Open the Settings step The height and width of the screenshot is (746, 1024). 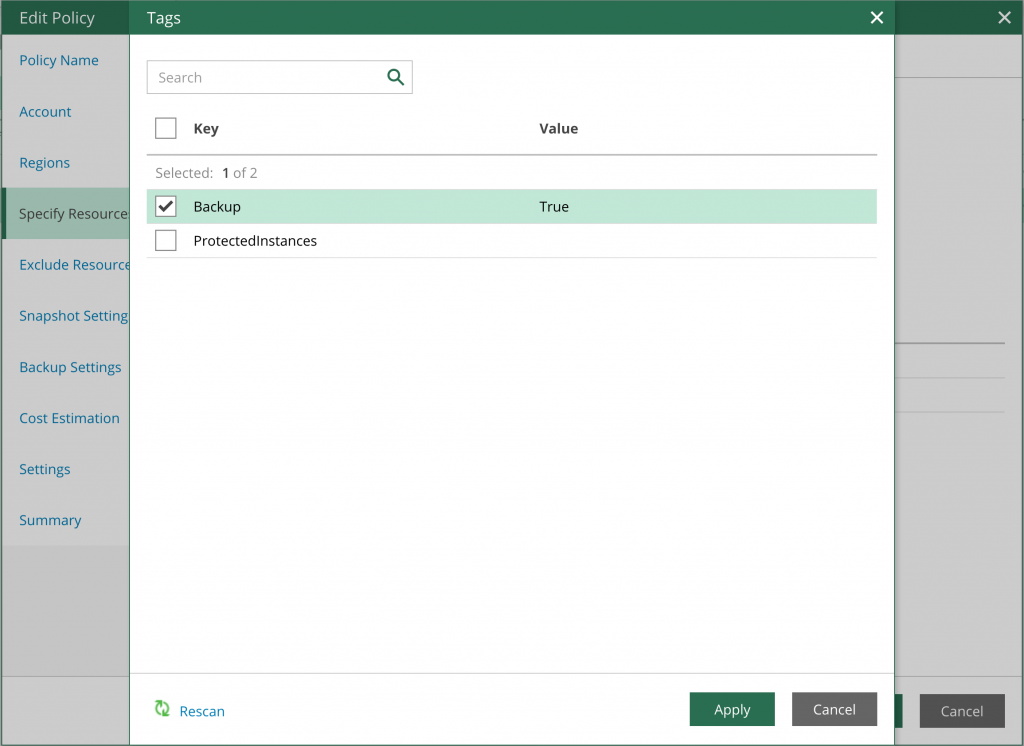pyautogui.click(x=45, y=469)
